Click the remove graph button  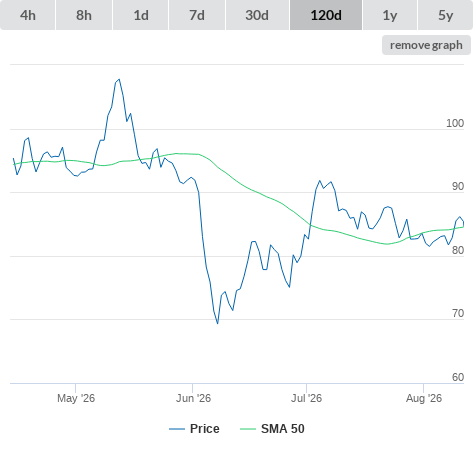click(x=426, y=45)
